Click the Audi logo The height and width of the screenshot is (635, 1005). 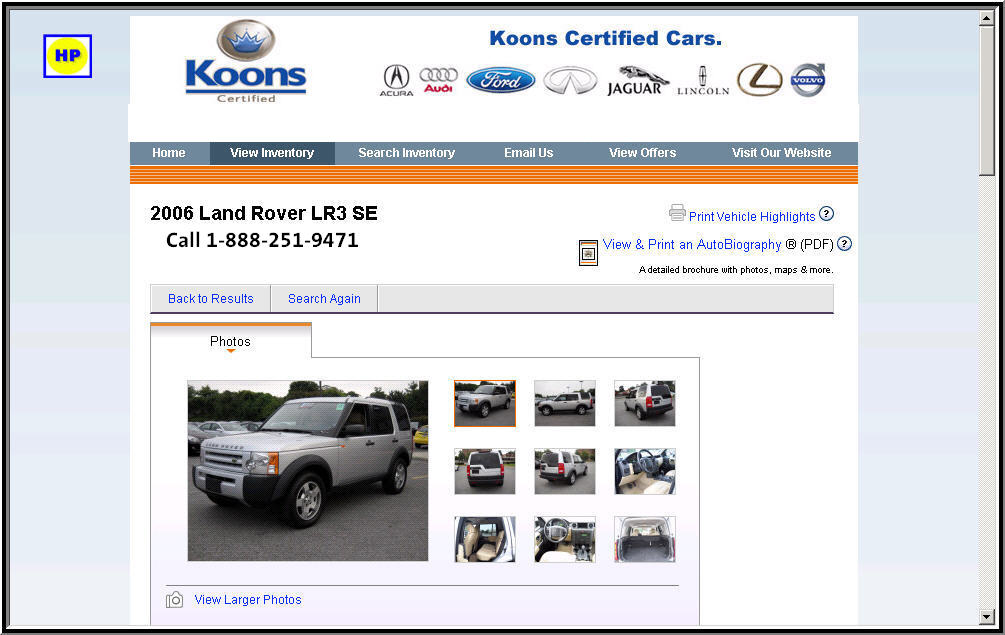pos(438,80)
